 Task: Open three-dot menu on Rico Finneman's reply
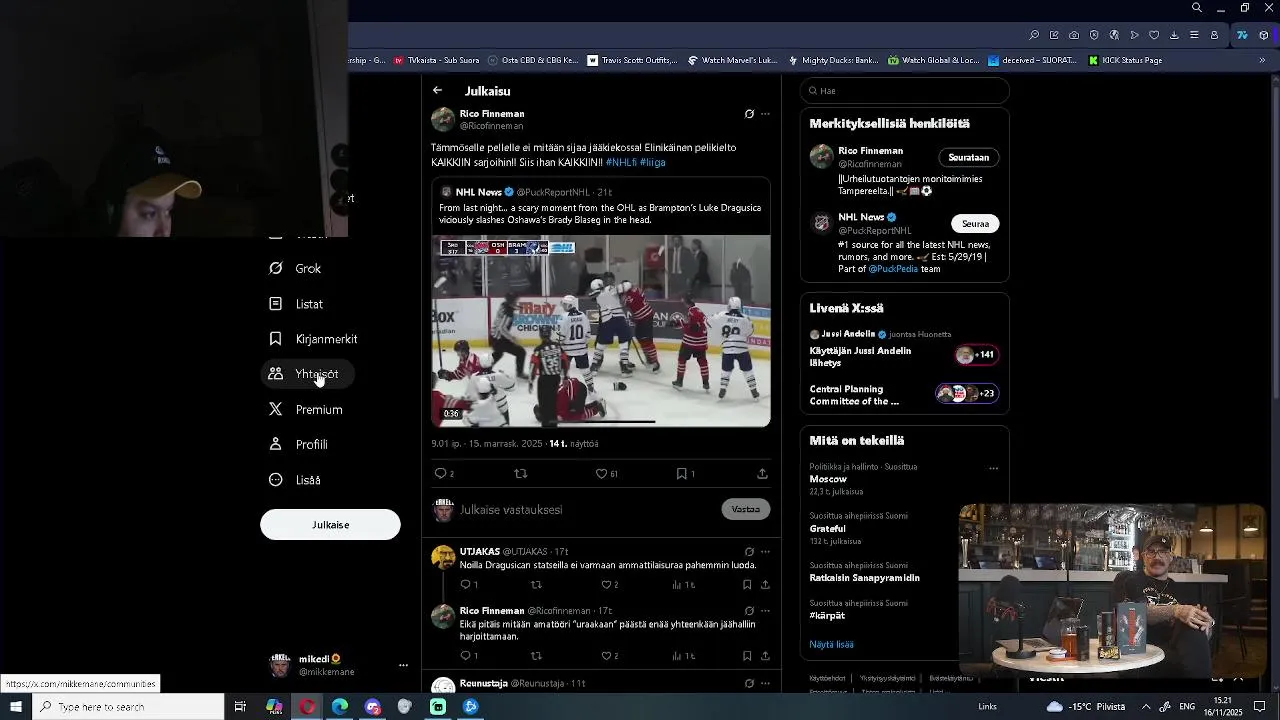coord(765,610)
